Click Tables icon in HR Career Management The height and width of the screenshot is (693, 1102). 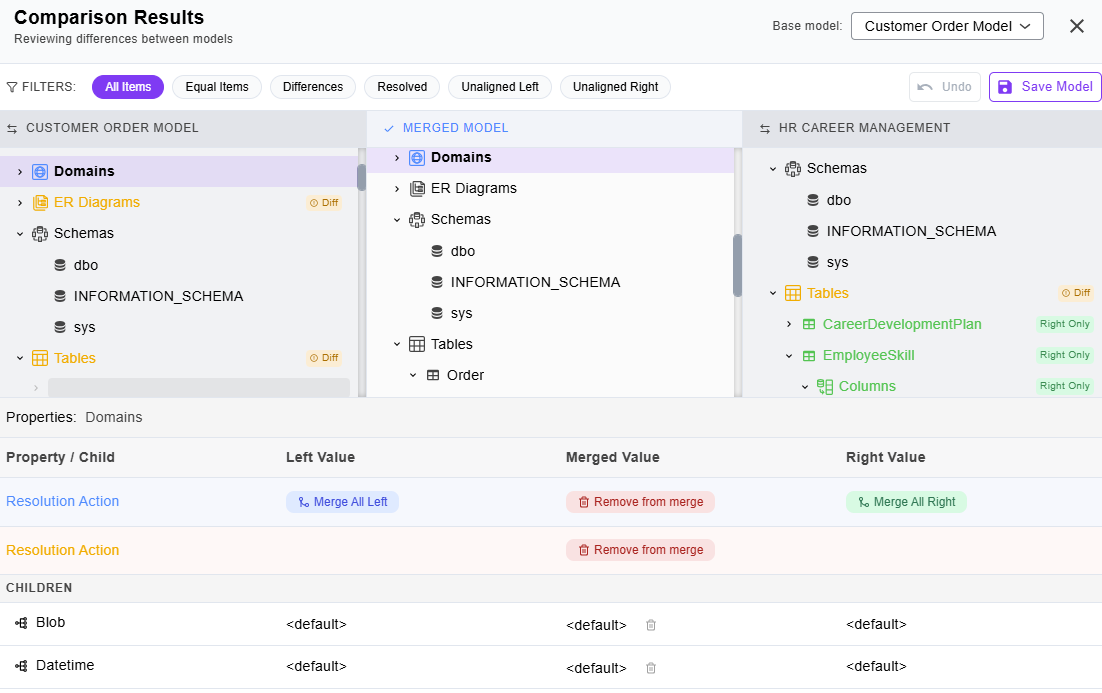click(793, 293)
